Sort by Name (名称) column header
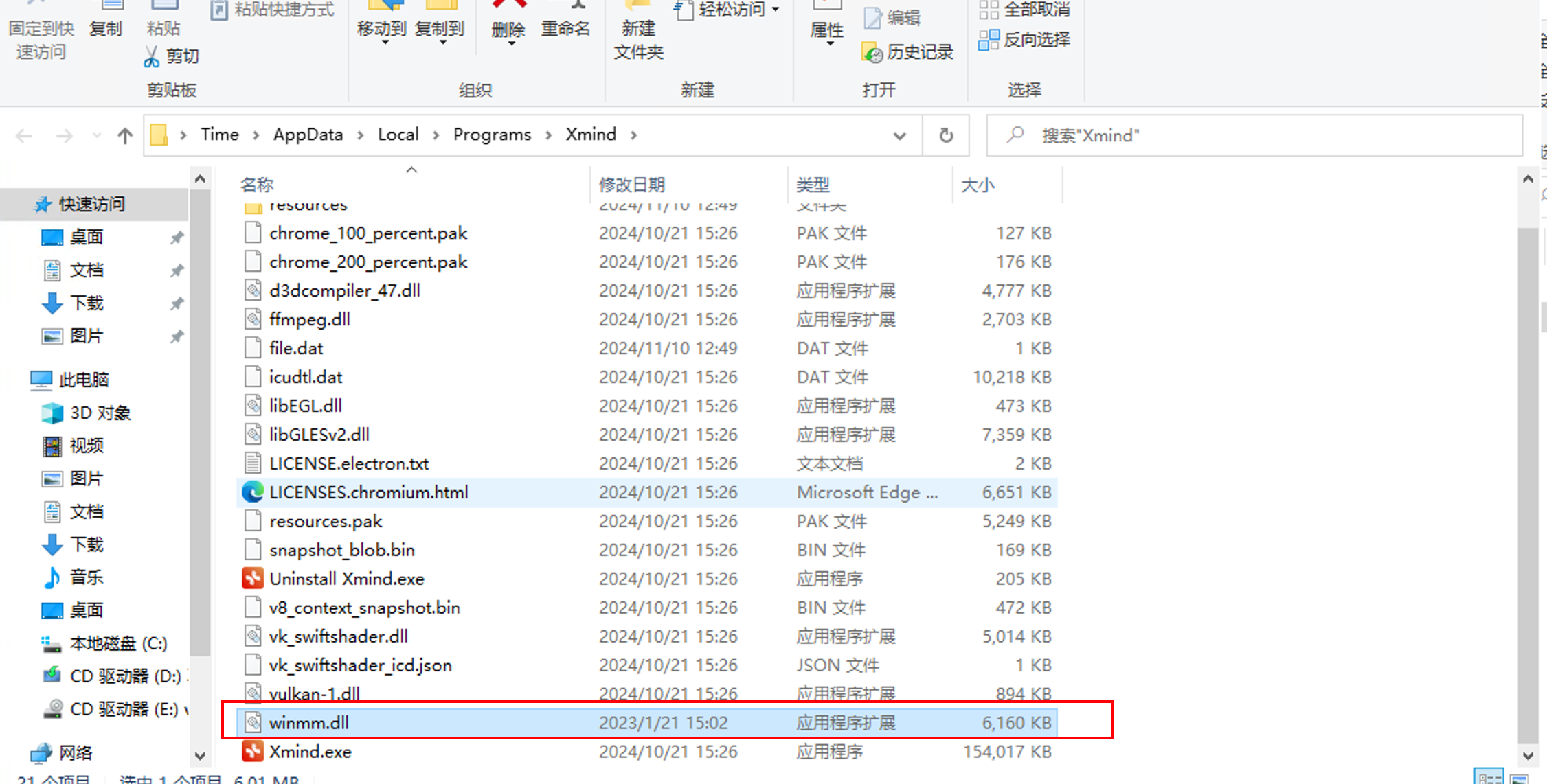The width and height of the screenshot is (1547, 784). [411, 184]
